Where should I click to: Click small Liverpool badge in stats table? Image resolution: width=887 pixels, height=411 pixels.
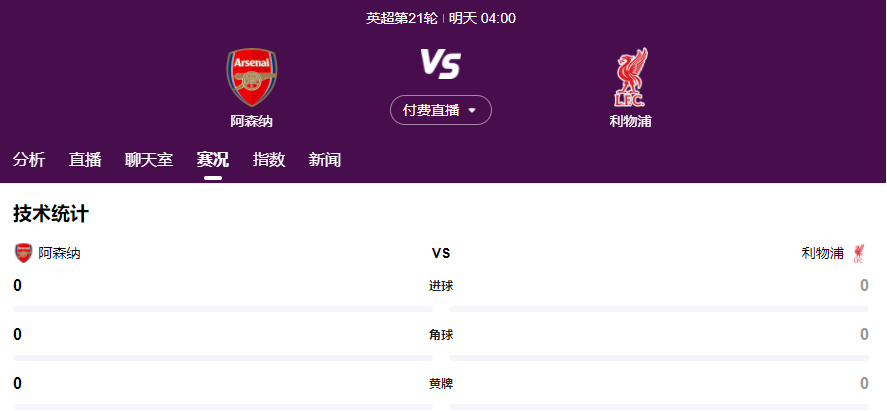pos(859,253)
